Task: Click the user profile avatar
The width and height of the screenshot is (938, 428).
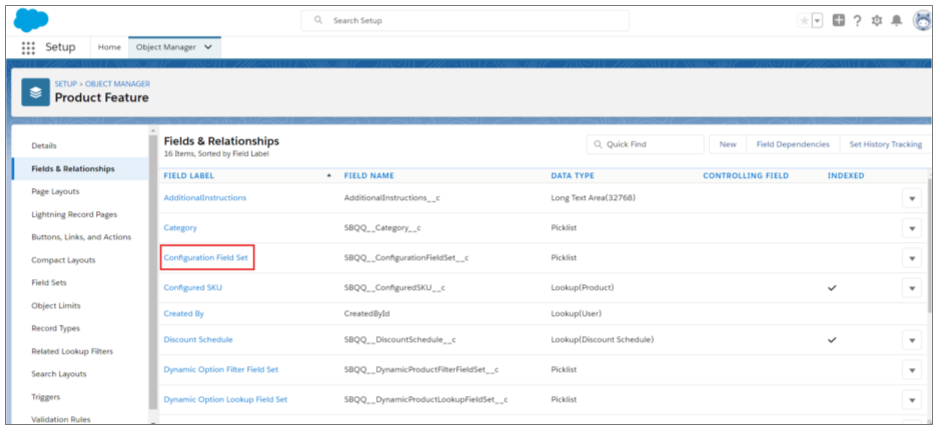Action: pyautogui.click(x=922, y=20)
